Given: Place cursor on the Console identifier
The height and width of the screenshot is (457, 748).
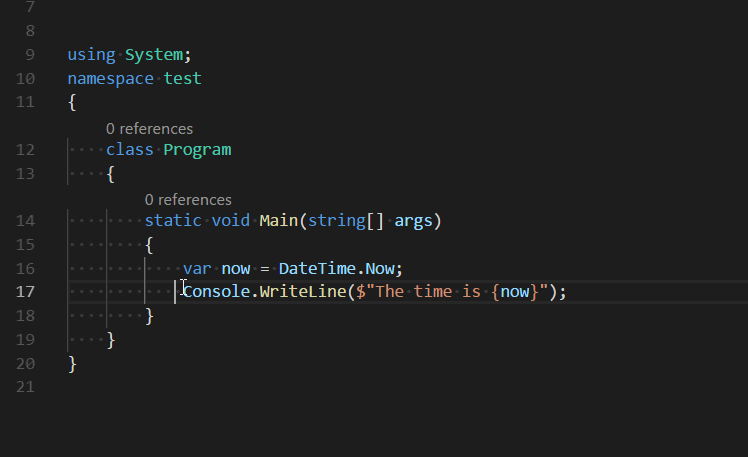Looking at the screenshot, I should pyautogui.click(x=217, y=291).
